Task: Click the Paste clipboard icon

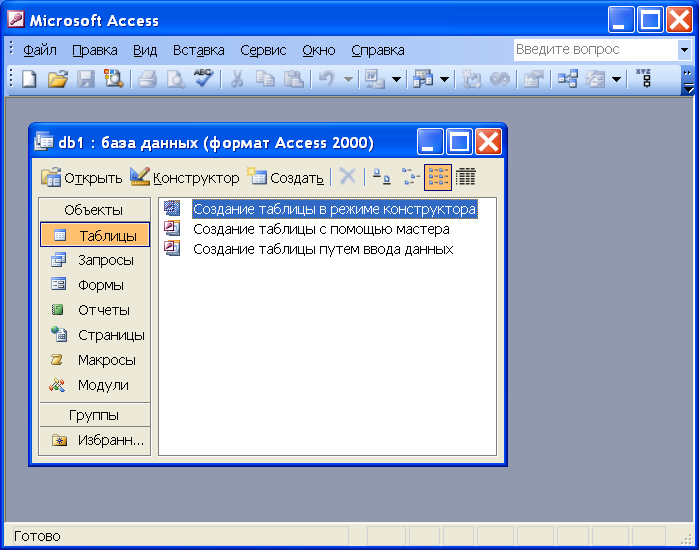Action: [294, 79]
